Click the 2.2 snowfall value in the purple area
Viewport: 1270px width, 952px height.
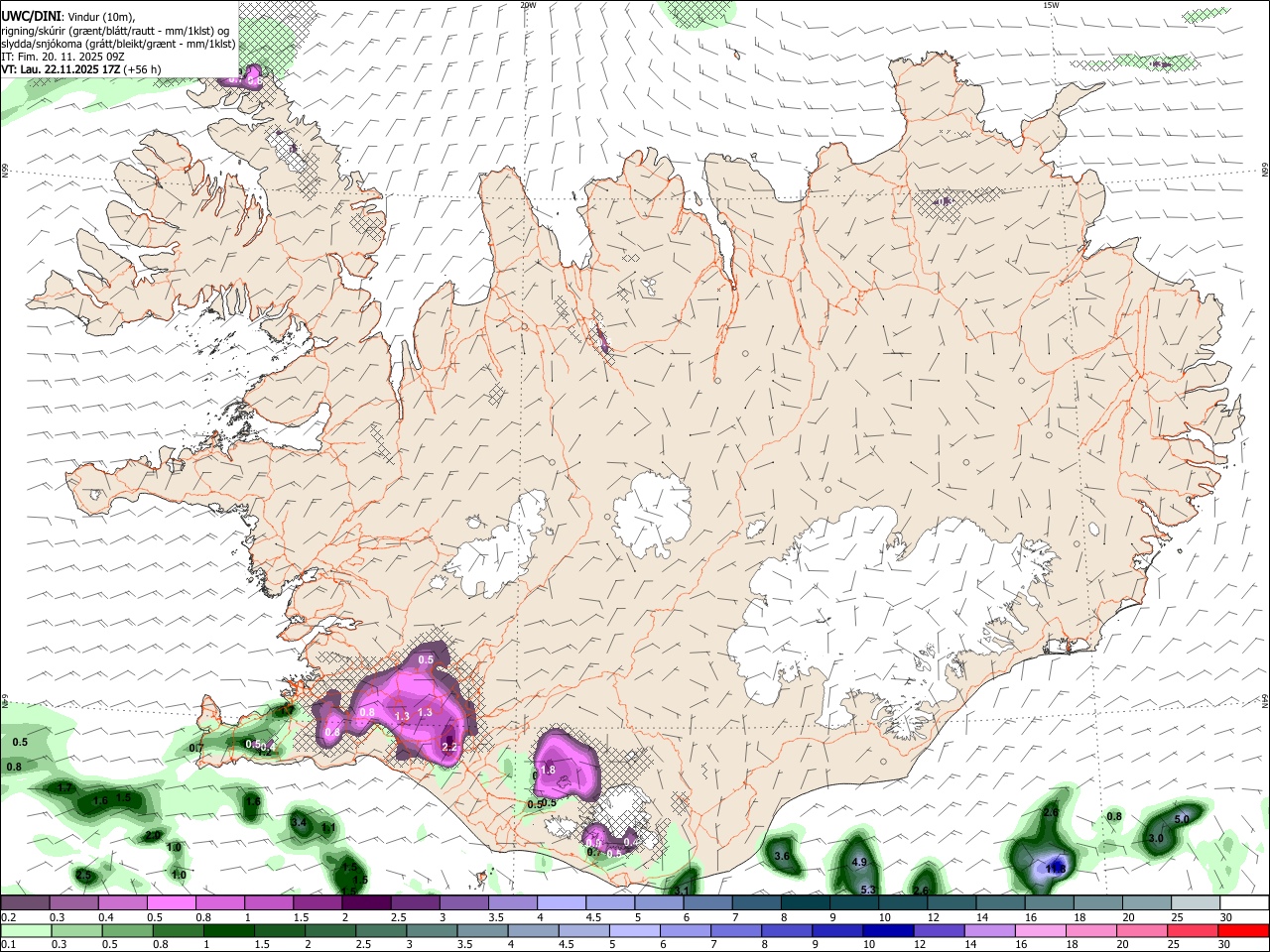448,747
